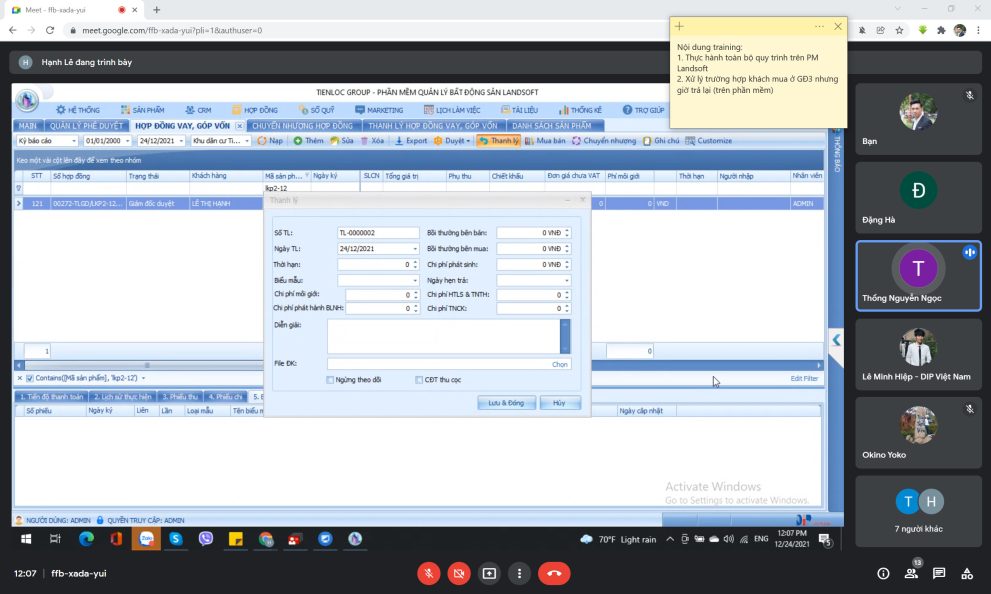The height and width of the screenshot is (594, 991).
Task: Click the Edit Filter link
Action: click(x=804, y=379)
